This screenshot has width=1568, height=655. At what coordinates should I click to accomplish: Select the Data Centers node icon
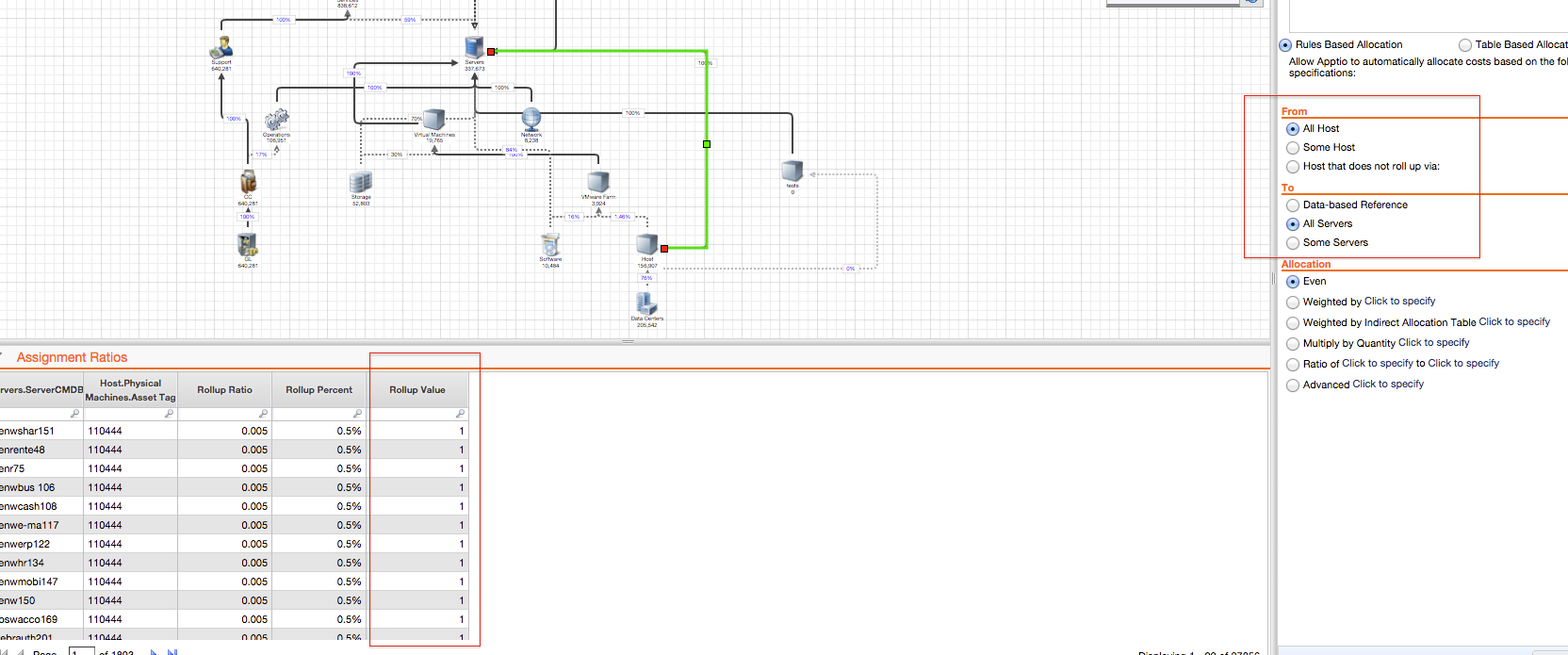[x=646, y=303]
